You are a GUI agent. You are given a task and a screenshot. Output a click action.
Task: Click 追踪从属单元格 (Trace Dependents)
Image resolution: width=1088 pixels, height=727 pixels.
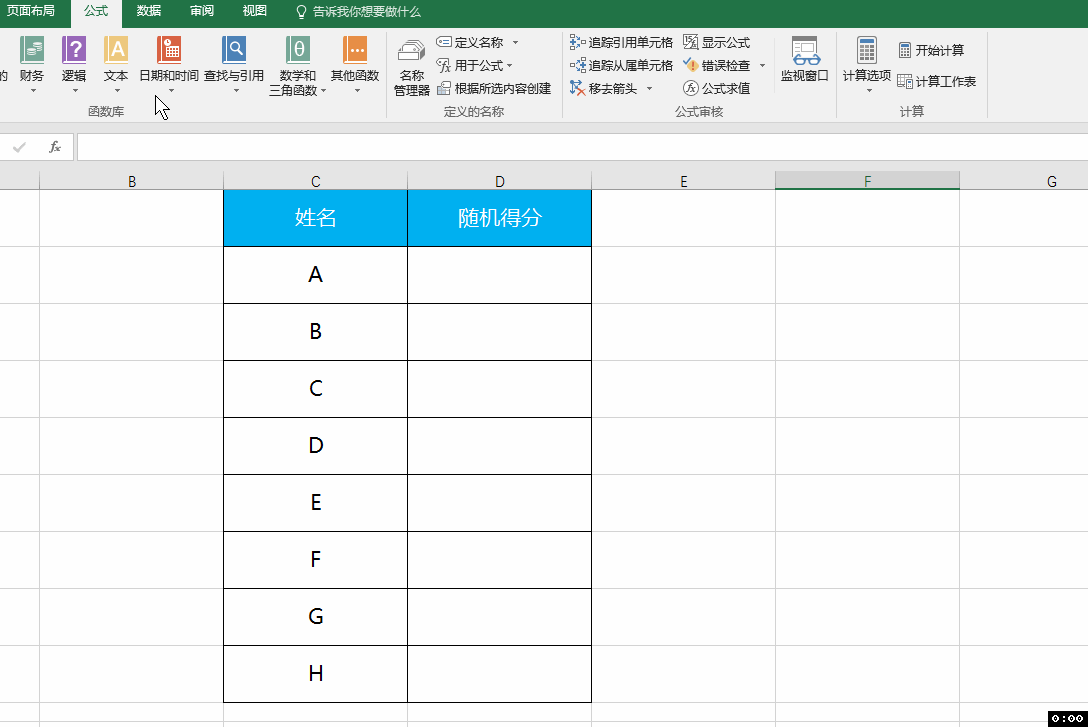pyautogui.click(x=621, y=65)
